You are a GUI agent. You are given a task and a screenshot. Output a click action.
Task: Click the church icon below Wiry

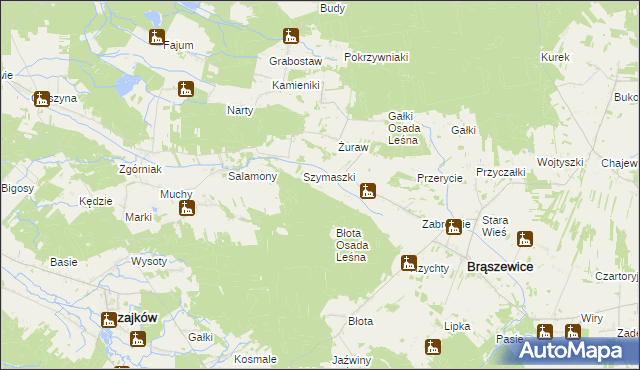click(x=573, y=332)
